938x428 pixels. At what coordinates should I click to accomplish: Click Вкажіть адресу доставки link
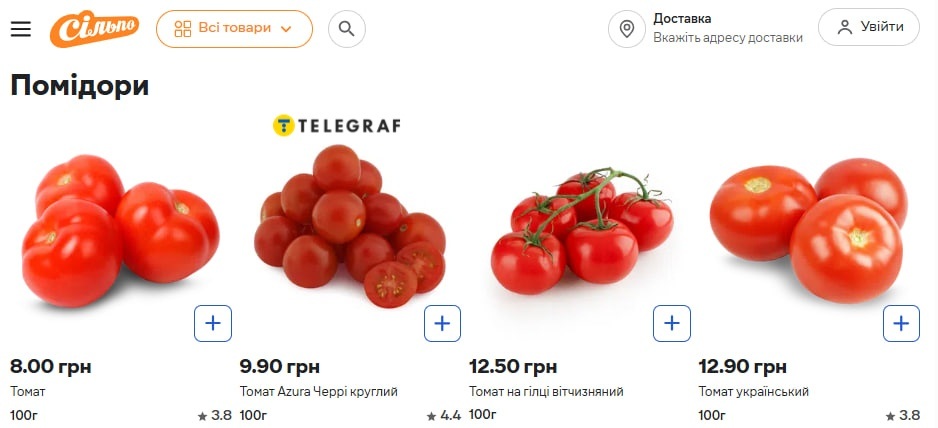click(728, 38)
